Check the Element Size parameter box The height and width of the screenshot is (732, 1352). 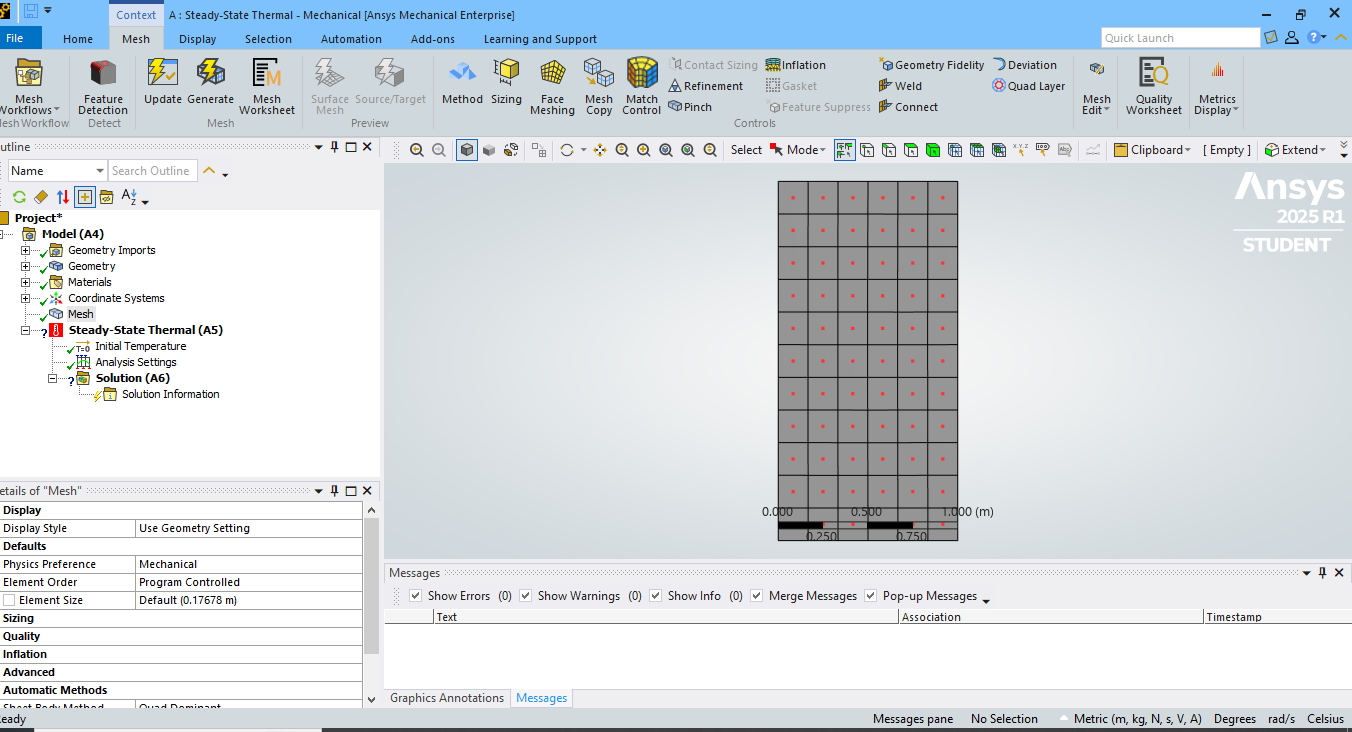(9, 600)
